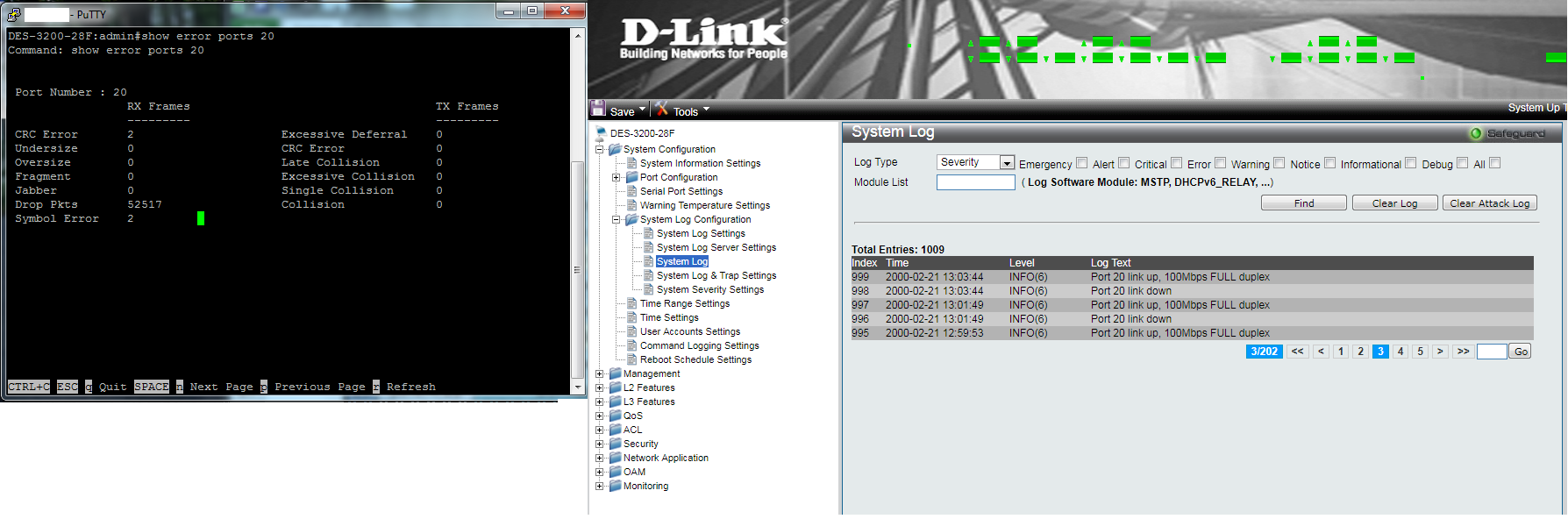Click the QoS folder icon
1568x519 pixels.
point(615,416)
